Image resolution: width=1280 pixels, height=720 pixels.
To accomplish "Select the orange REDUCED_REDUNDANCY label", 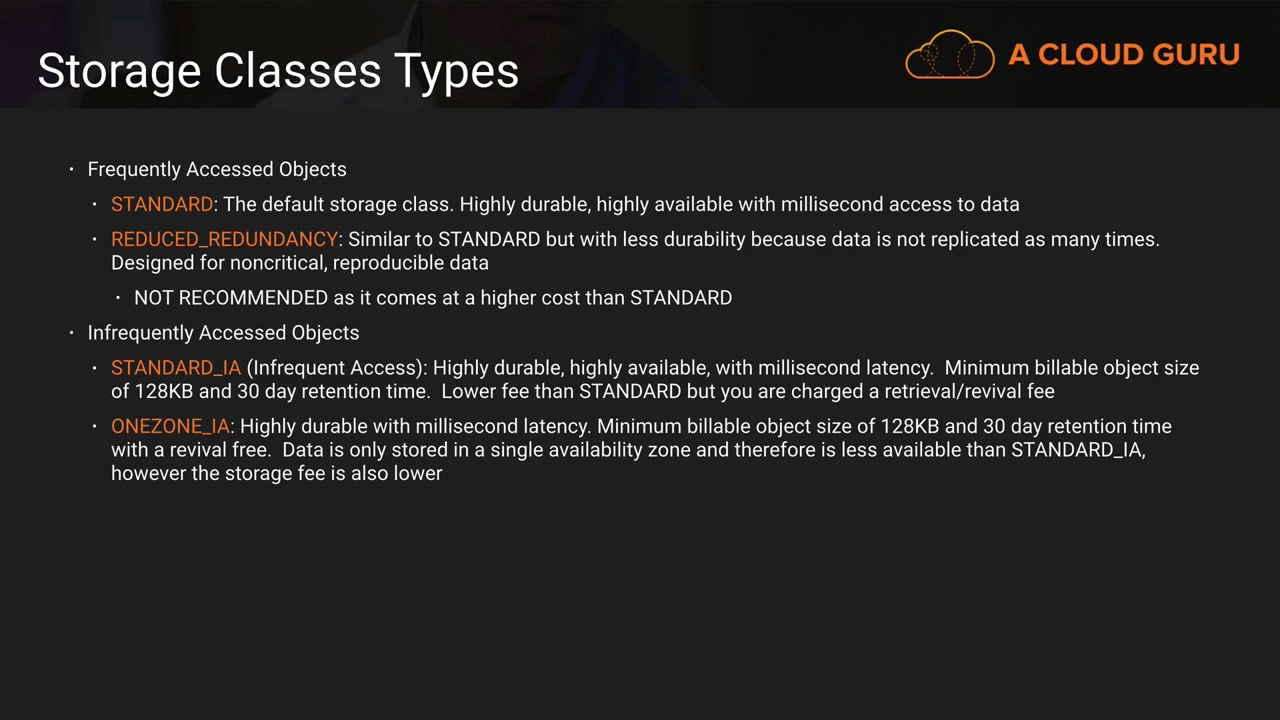I will coord(224,239).
